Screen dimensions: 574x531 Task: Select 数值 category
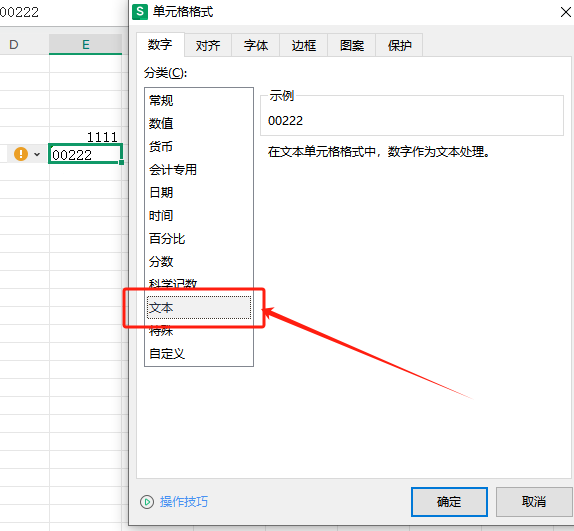click(199, 123)
